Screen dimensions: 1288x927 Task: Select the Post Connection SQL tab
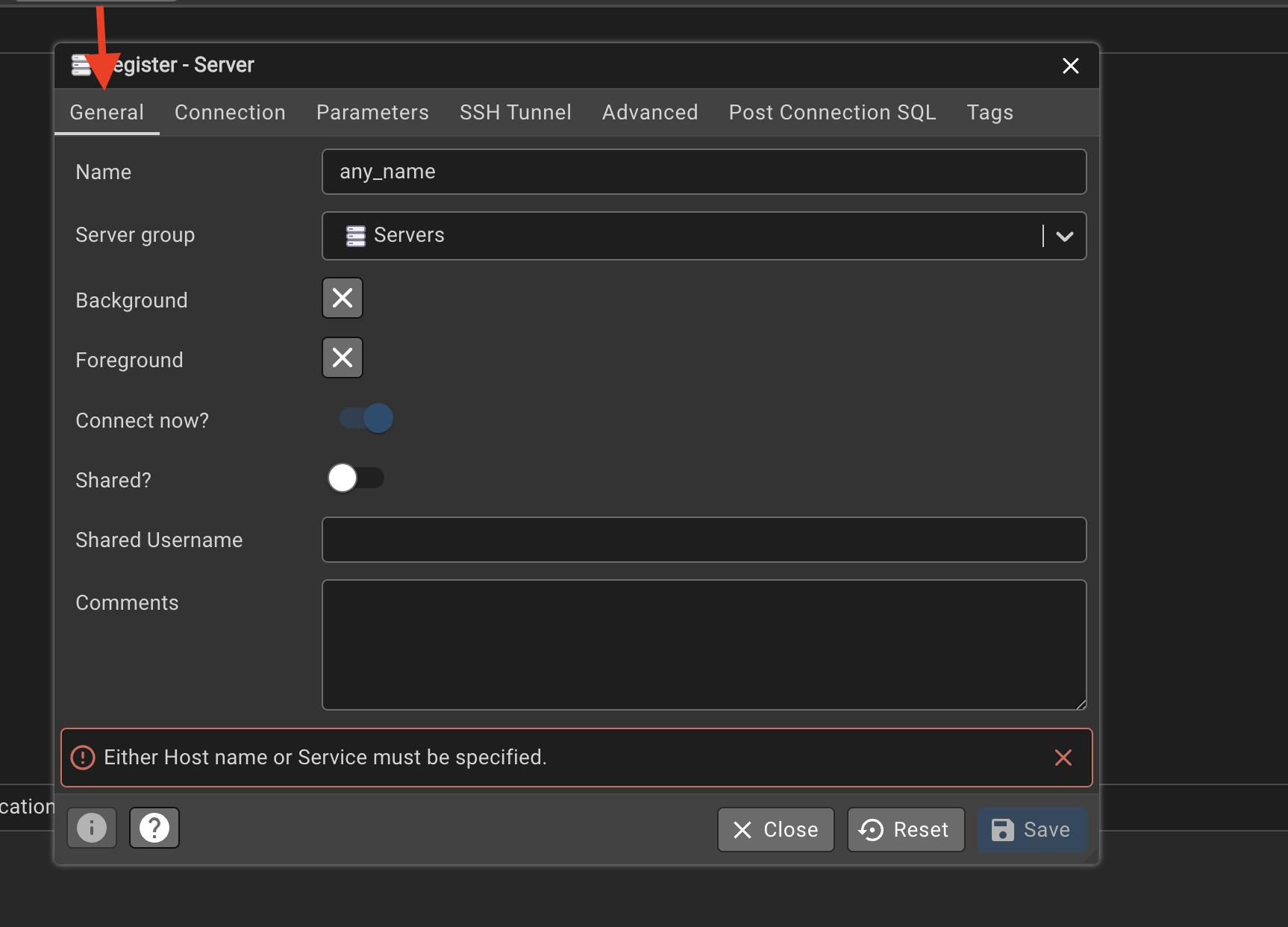click(x=832, y=113)
